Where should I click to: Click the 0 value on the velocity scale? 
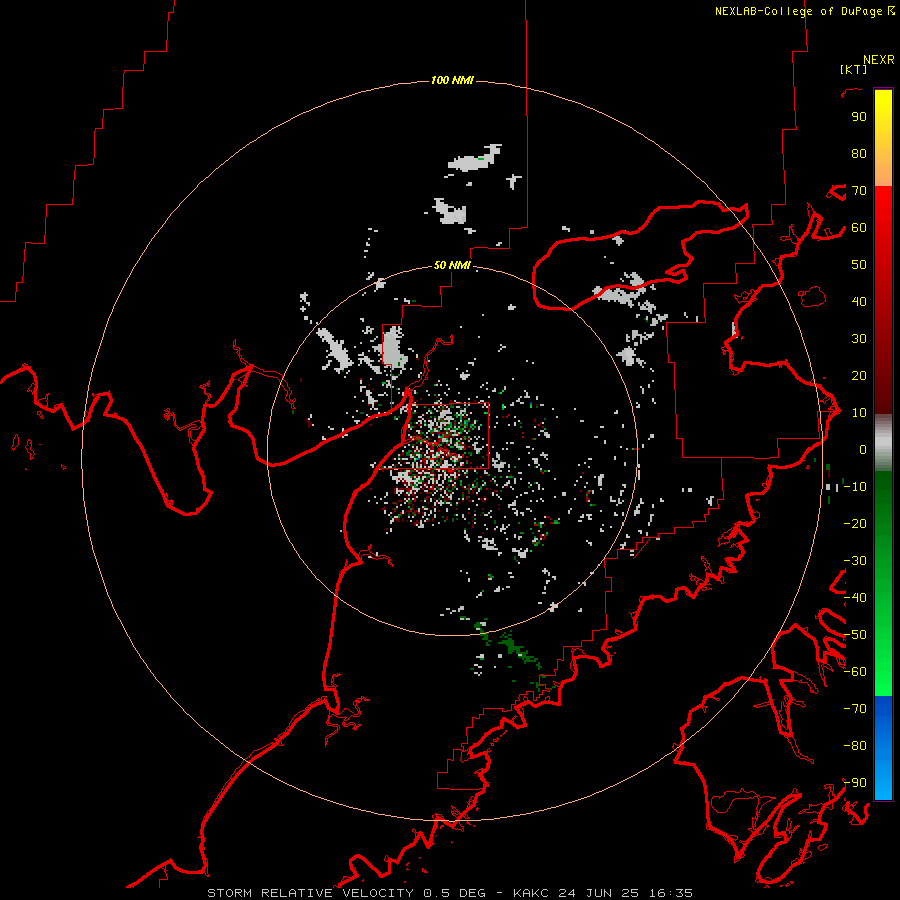[x=863, y=450]
